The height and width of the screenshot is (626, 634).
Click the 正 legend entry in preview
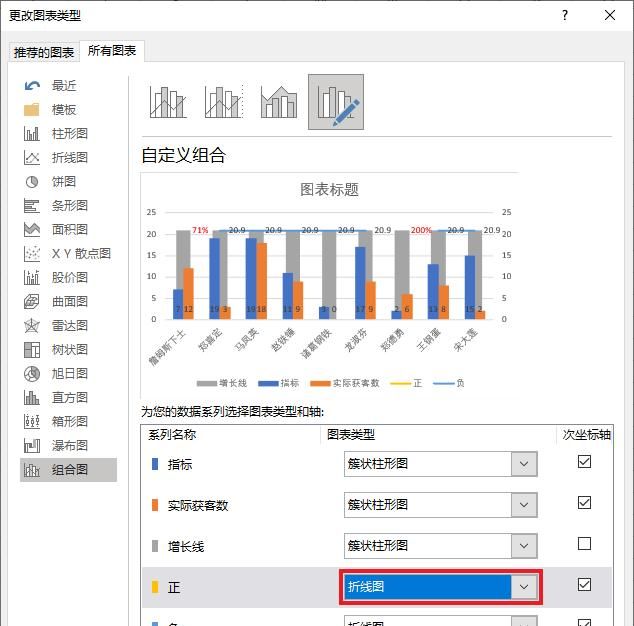pos(406,383)
